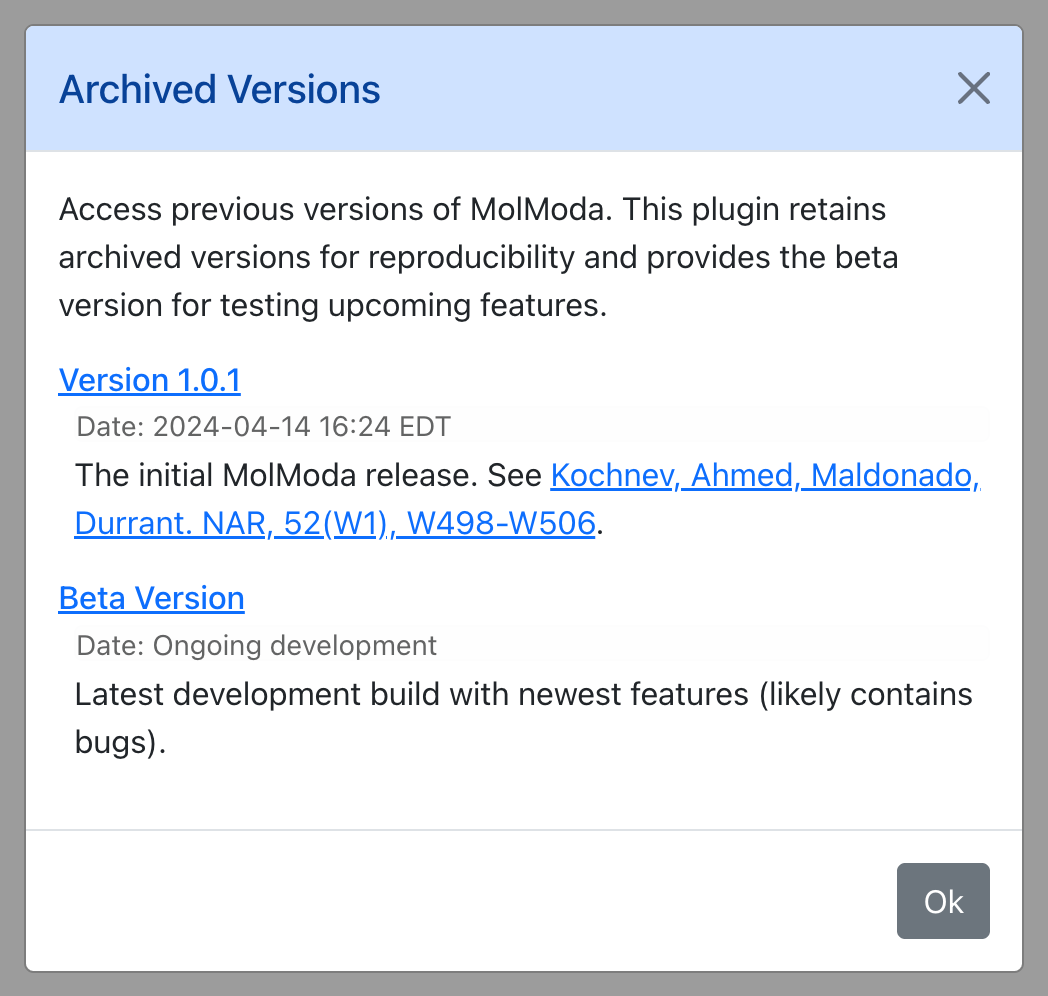Click the intro paragraph about previous MolModa versions
Image resolution: width=1048 pixels, height=996 pixels.
tap(479, 257)
